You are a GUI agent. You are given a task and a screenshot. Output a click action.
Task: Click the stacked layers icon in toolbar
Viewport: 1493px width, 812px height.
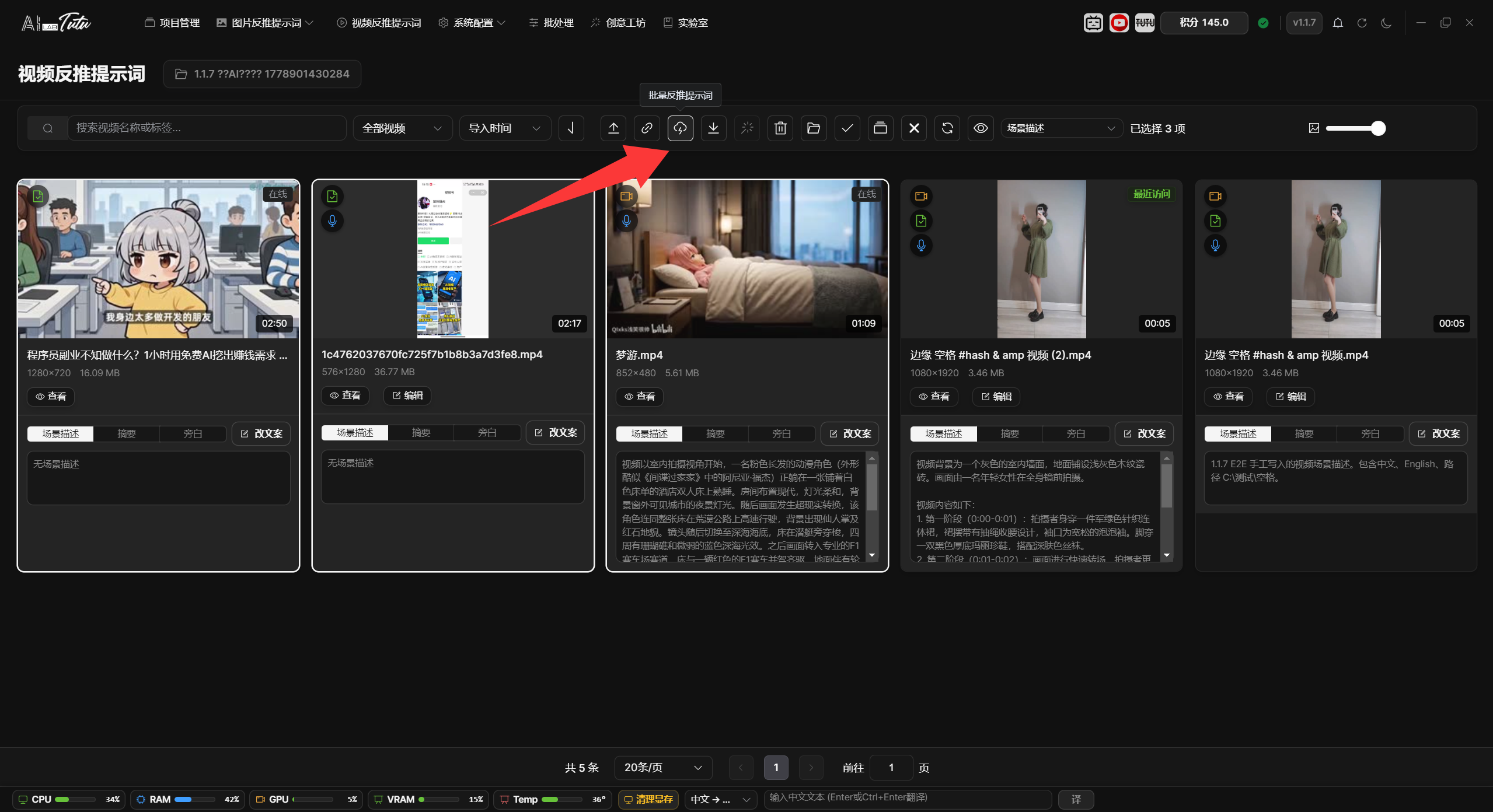click(880, 128)
